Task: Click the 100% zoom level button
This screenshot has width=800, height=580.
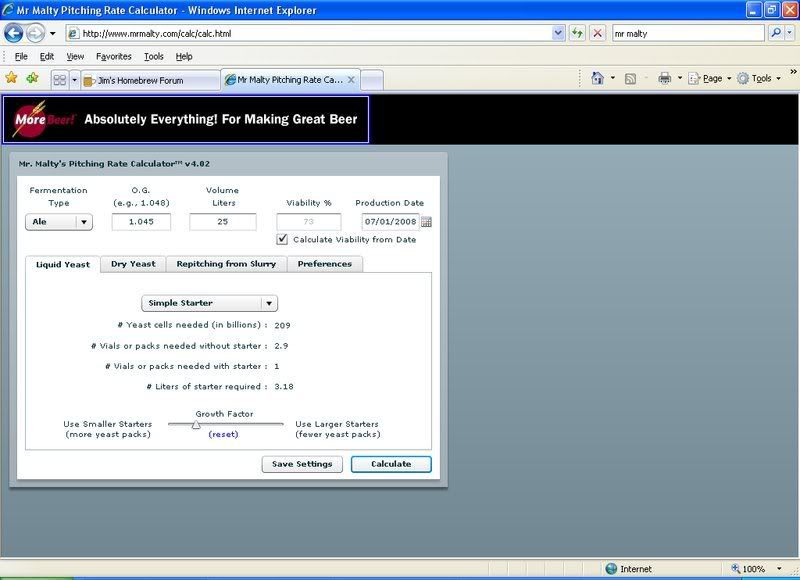Action: click(x=748, y=569)
